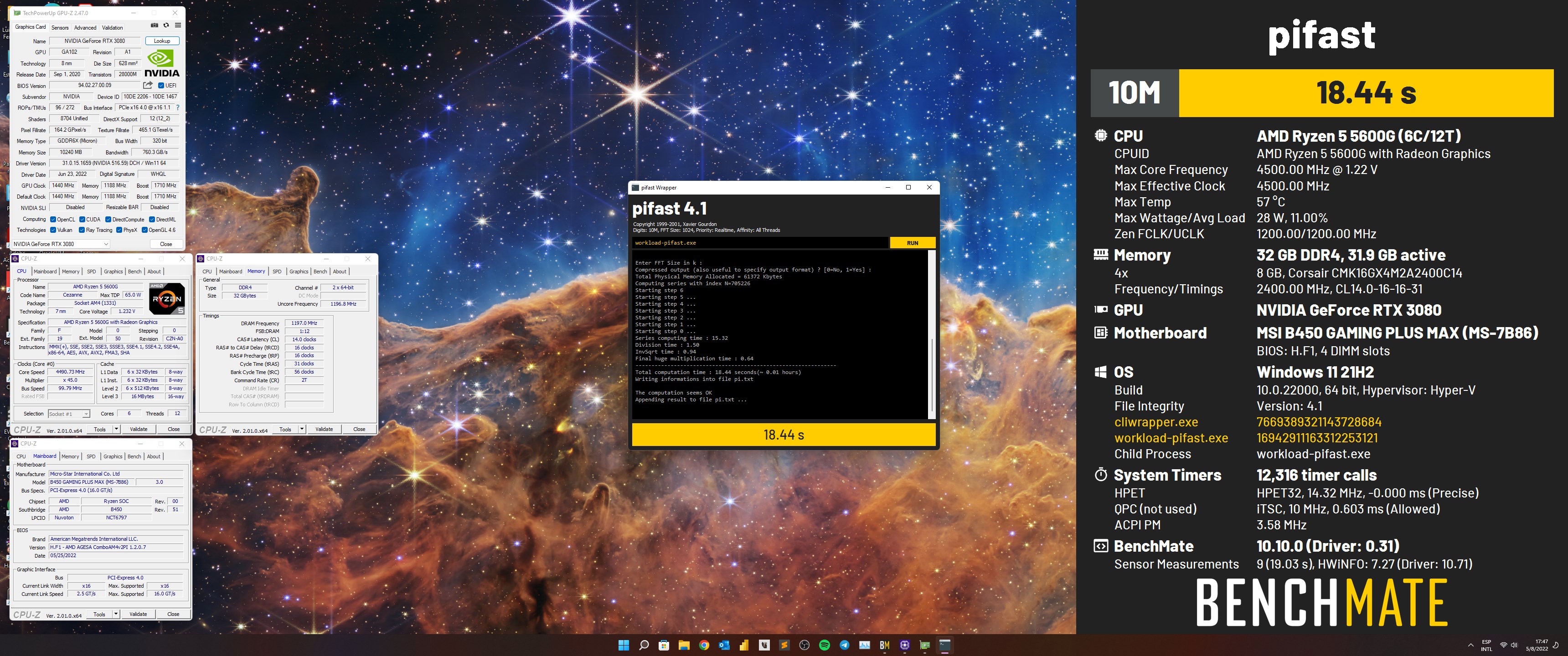Expand Tools dropdown arrow in CPU-Z Memory window
Screen dimensions: 1568x656
tap(302, 429)
